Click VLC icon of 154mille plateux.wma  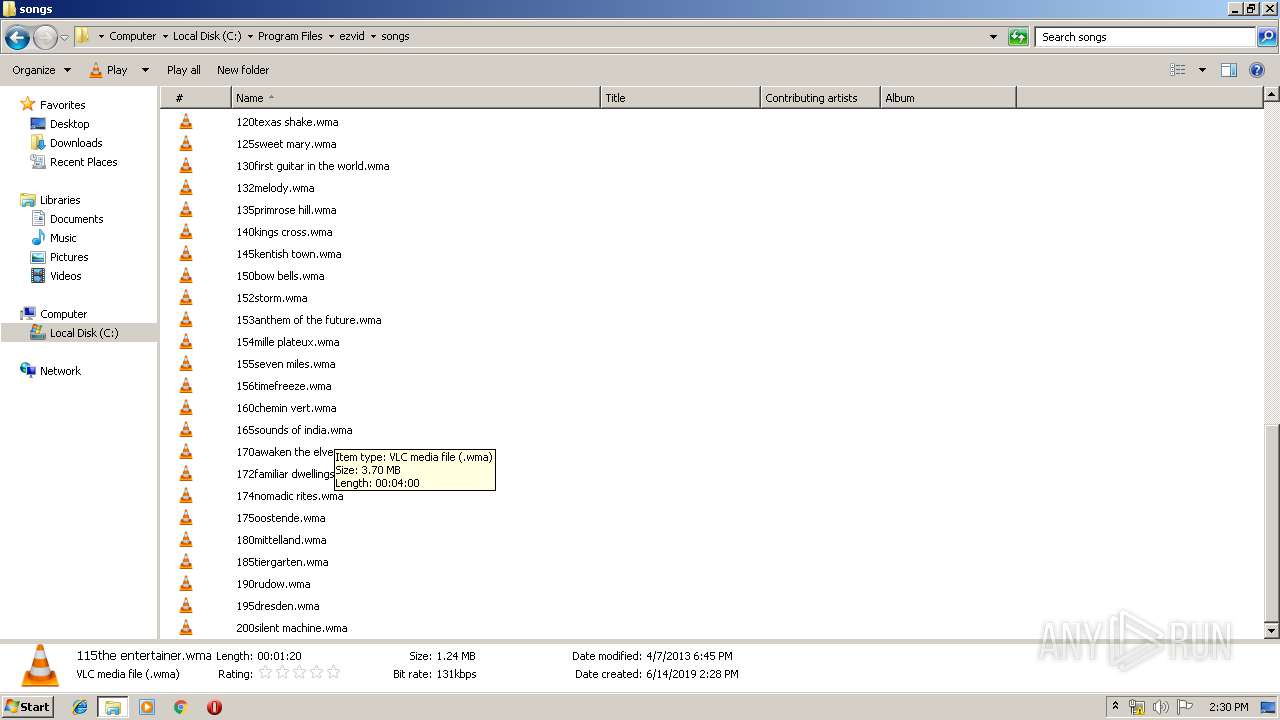tap(185, 342)
